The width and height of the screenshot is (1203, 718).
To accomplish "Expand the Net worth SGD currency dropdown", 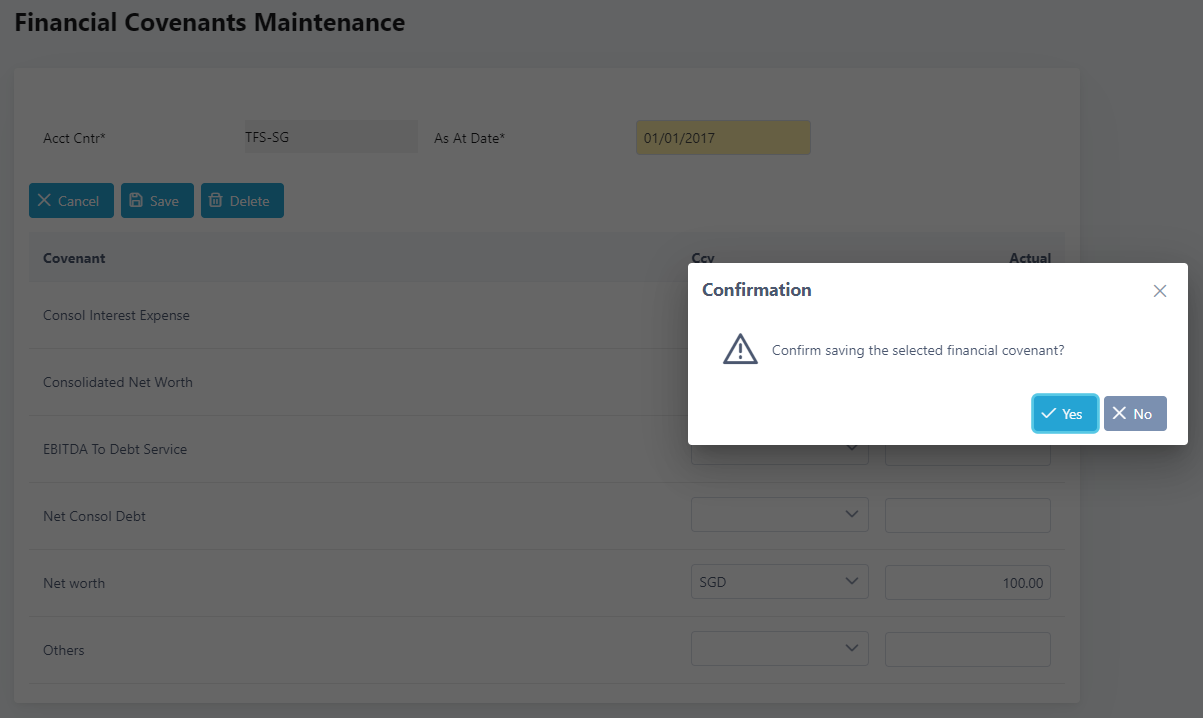I will click(x=779, y=583).
